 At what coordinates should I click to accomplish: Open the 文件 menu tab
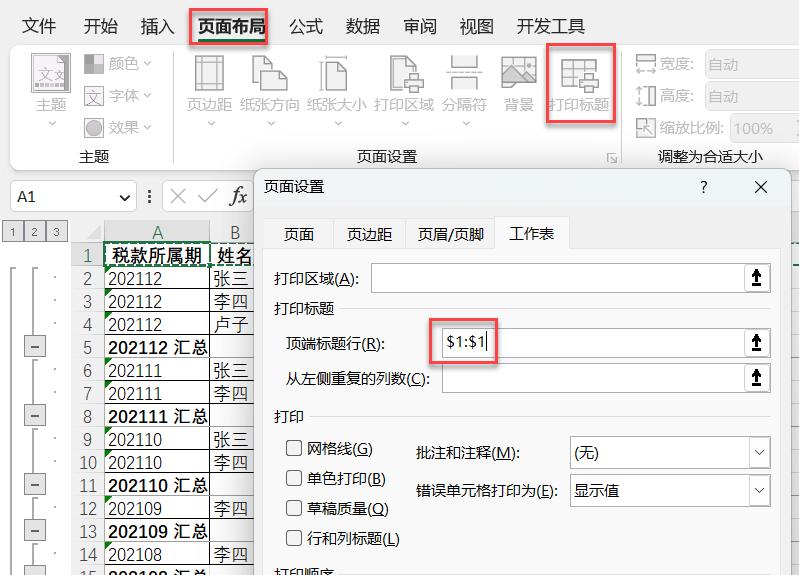39,26
